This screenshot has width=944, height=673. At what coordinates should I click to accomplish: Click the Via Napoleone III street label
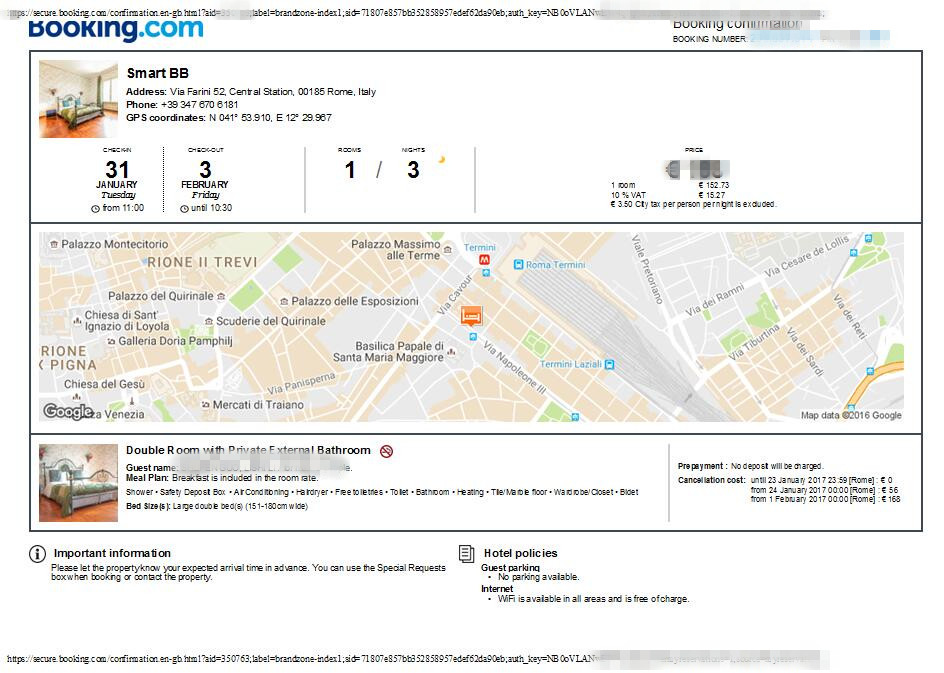(x=515, y=368)
